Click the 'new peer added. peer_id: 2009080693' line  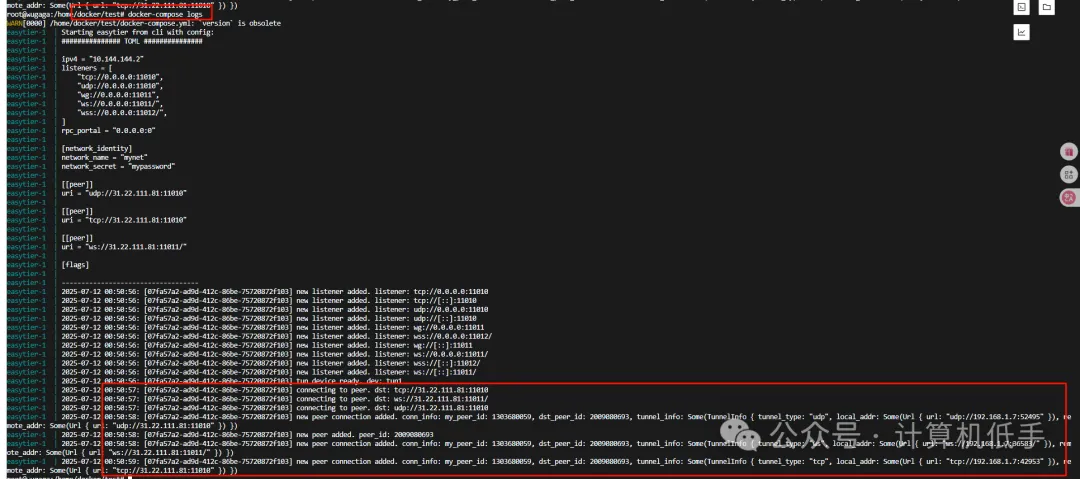(247, 436)
